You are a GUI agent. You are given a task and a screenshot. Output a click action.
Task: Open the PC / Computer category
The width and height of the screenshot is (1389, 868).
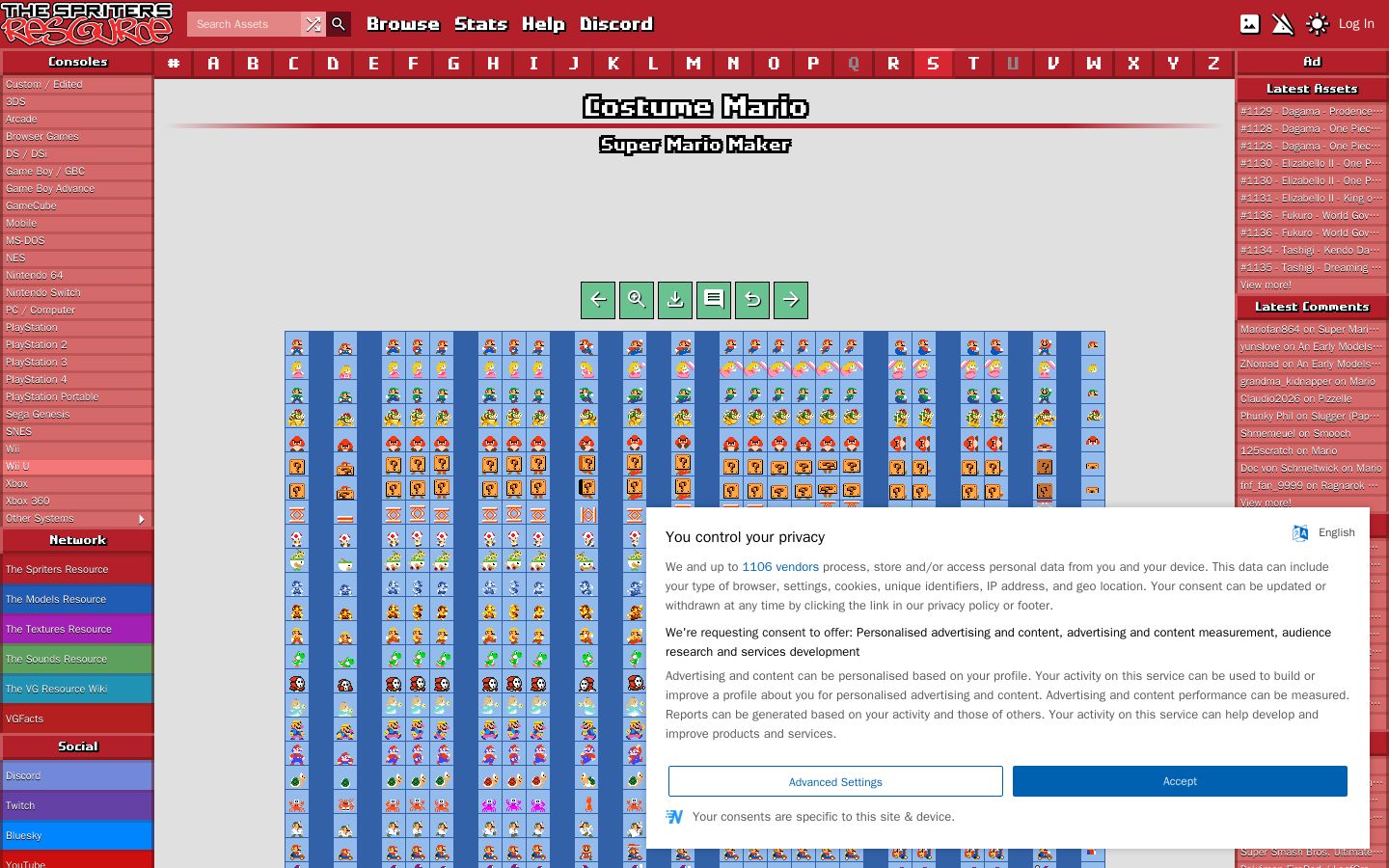click(x=77, y=311)
